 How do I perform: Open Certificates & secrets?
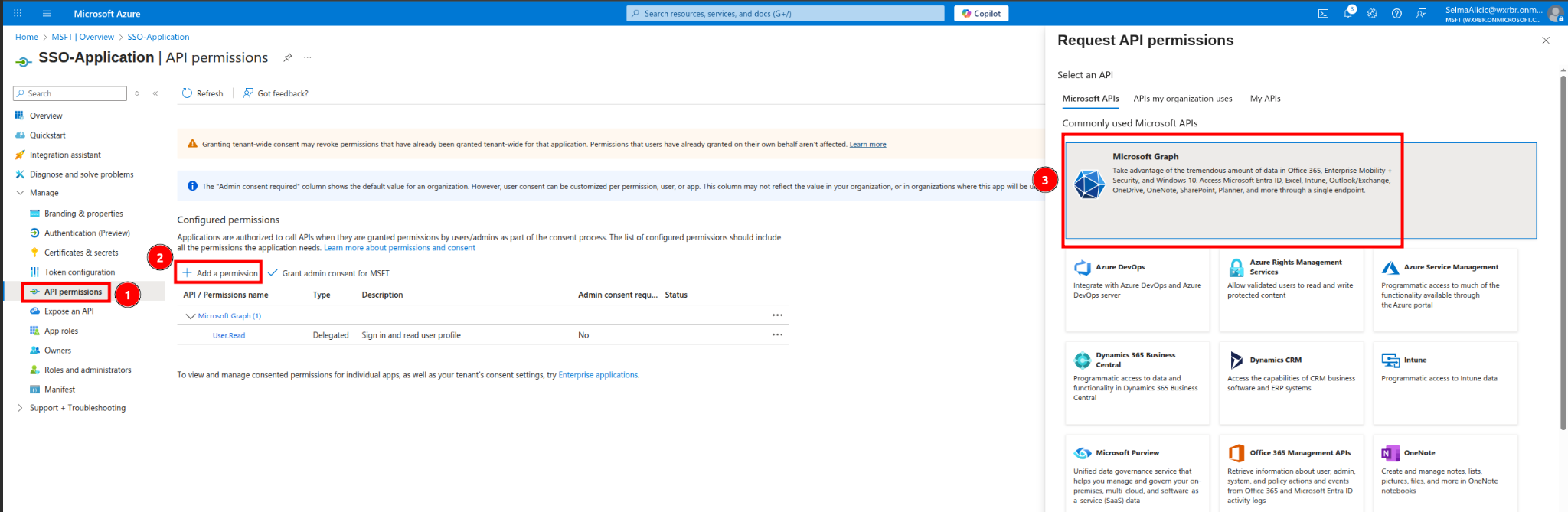81,253
